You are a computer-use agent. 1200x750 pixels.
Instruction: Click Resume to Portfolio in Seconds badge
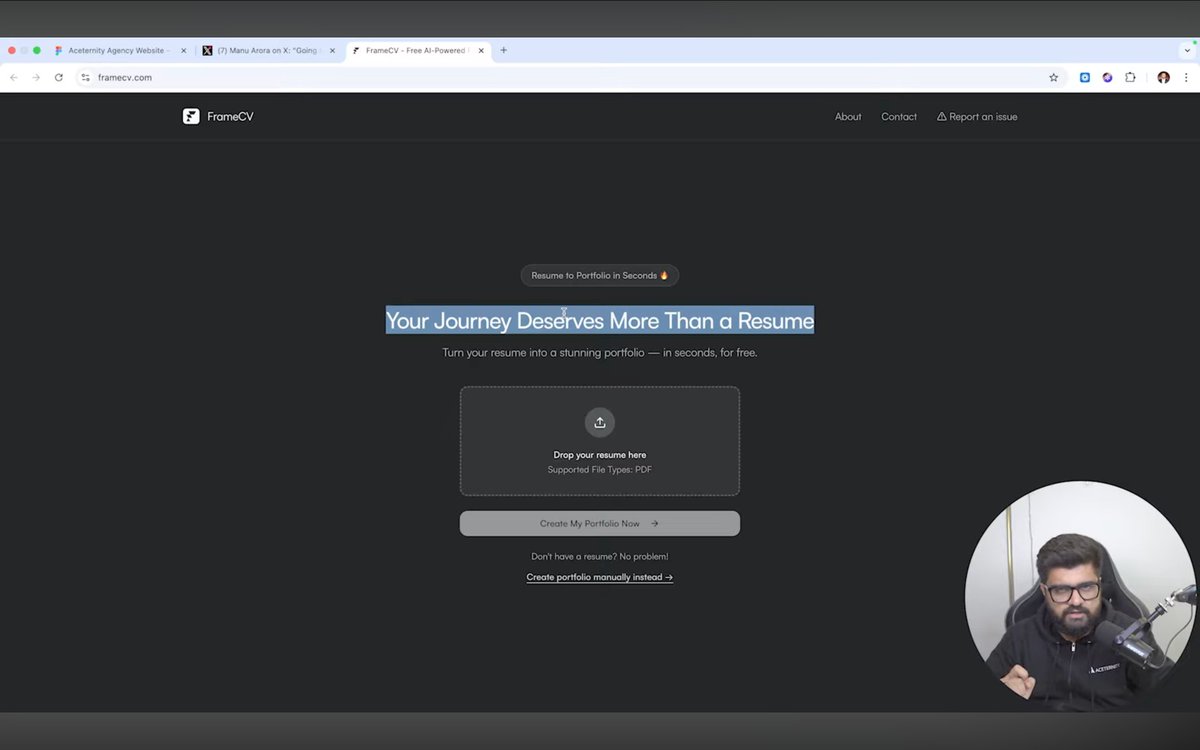click(x=600, y=275)
